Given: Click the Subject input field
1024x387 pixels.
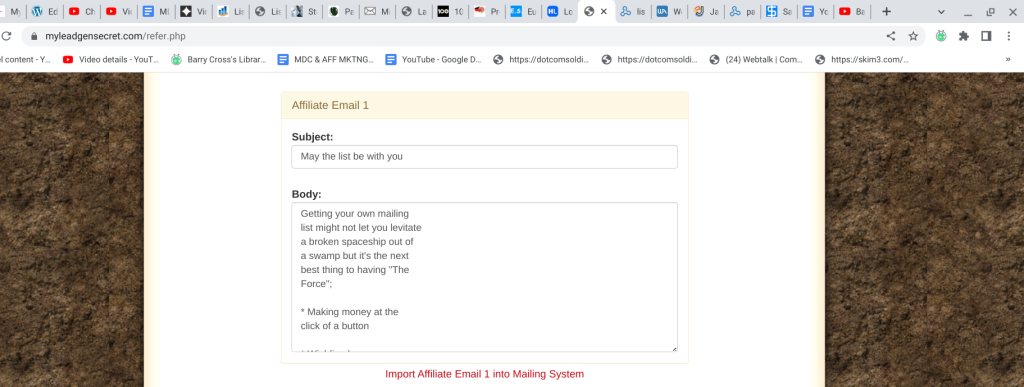Looking at the screenshot, I should tap(484, 157).
